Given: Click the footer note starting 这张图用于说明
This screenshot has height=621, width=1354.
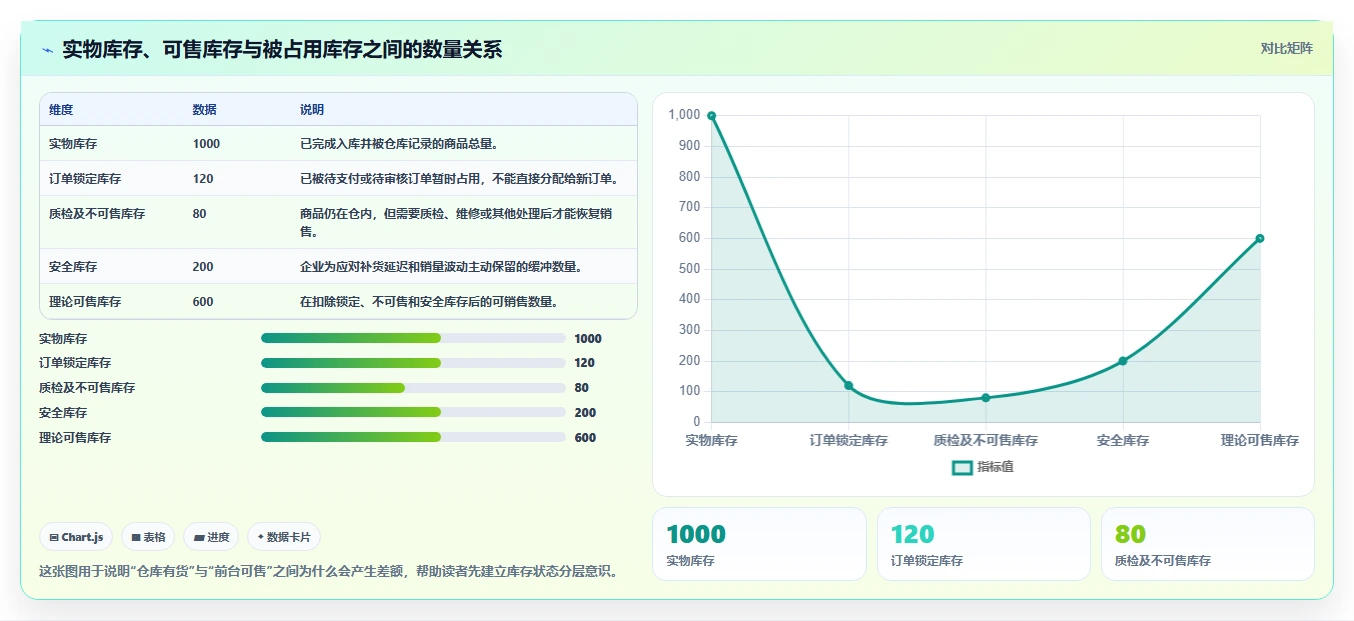Looking at the screenshot, I should (328, 571).
